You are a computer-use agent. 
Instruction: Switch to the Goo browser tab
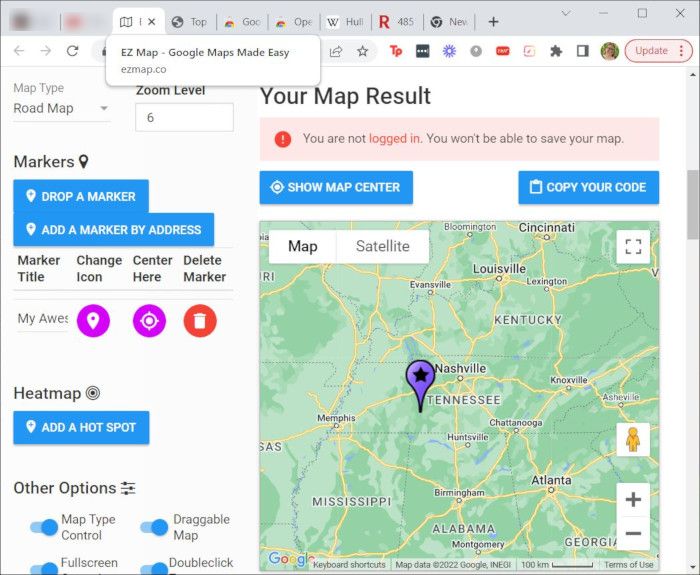pyautogui.click(x=242, y=21)
